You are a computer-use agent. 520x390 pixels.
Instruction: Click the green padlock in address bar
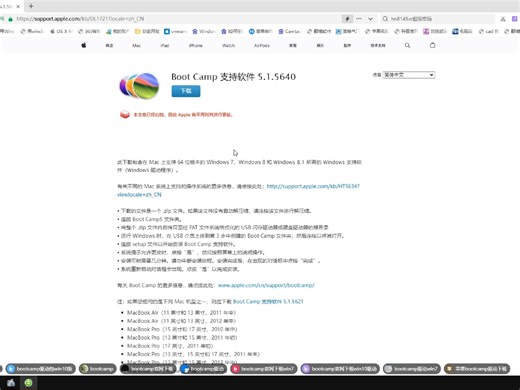pyautogui.click(x=10, y=19)
